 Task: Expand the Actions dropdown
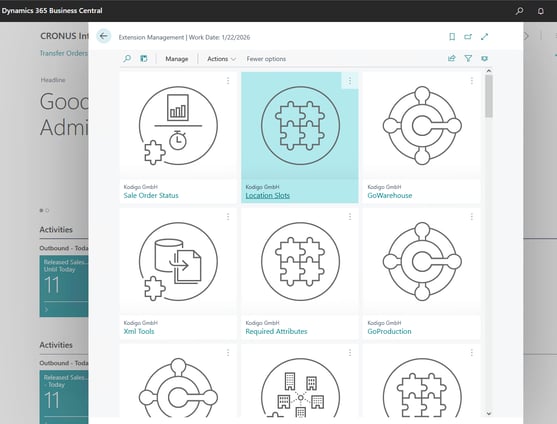pos(221,59)
